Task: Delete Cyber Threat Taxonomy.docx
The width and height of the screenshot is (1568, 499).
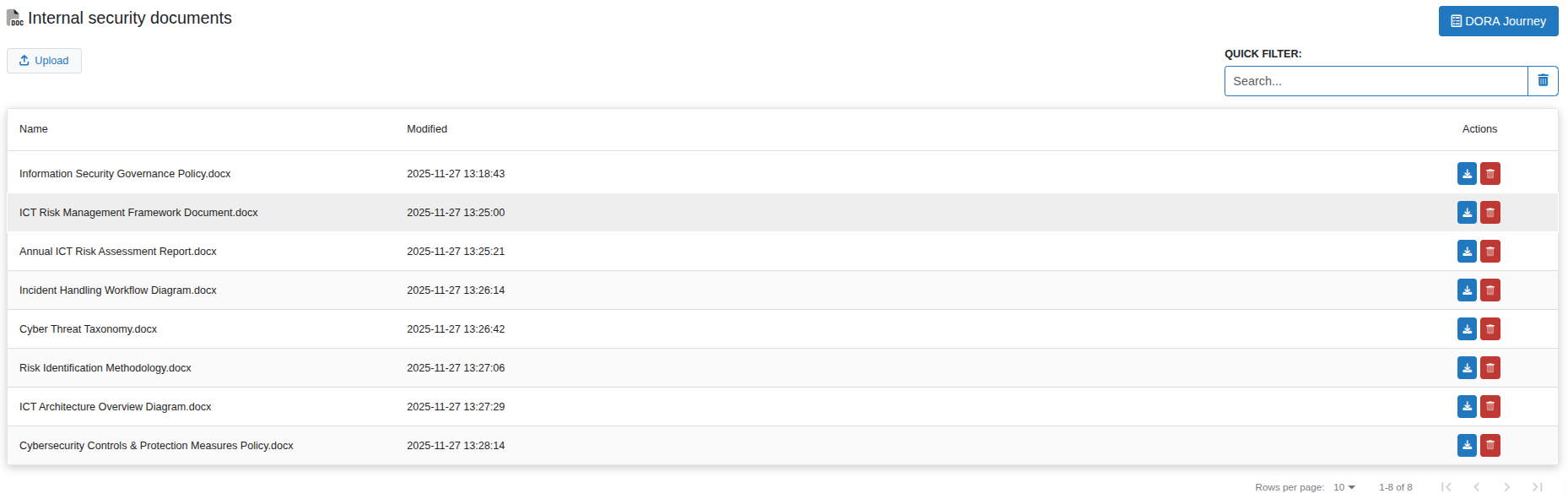Action: tap(1490, 329)
